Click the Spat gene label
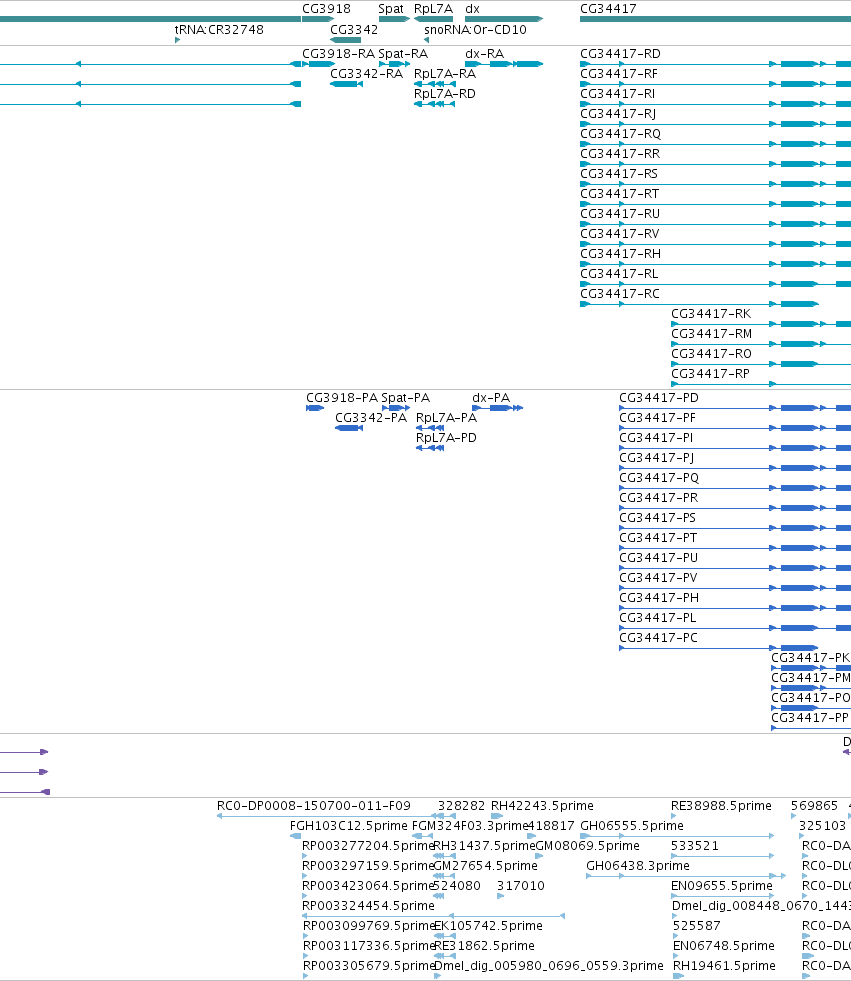 coord(391,9)
